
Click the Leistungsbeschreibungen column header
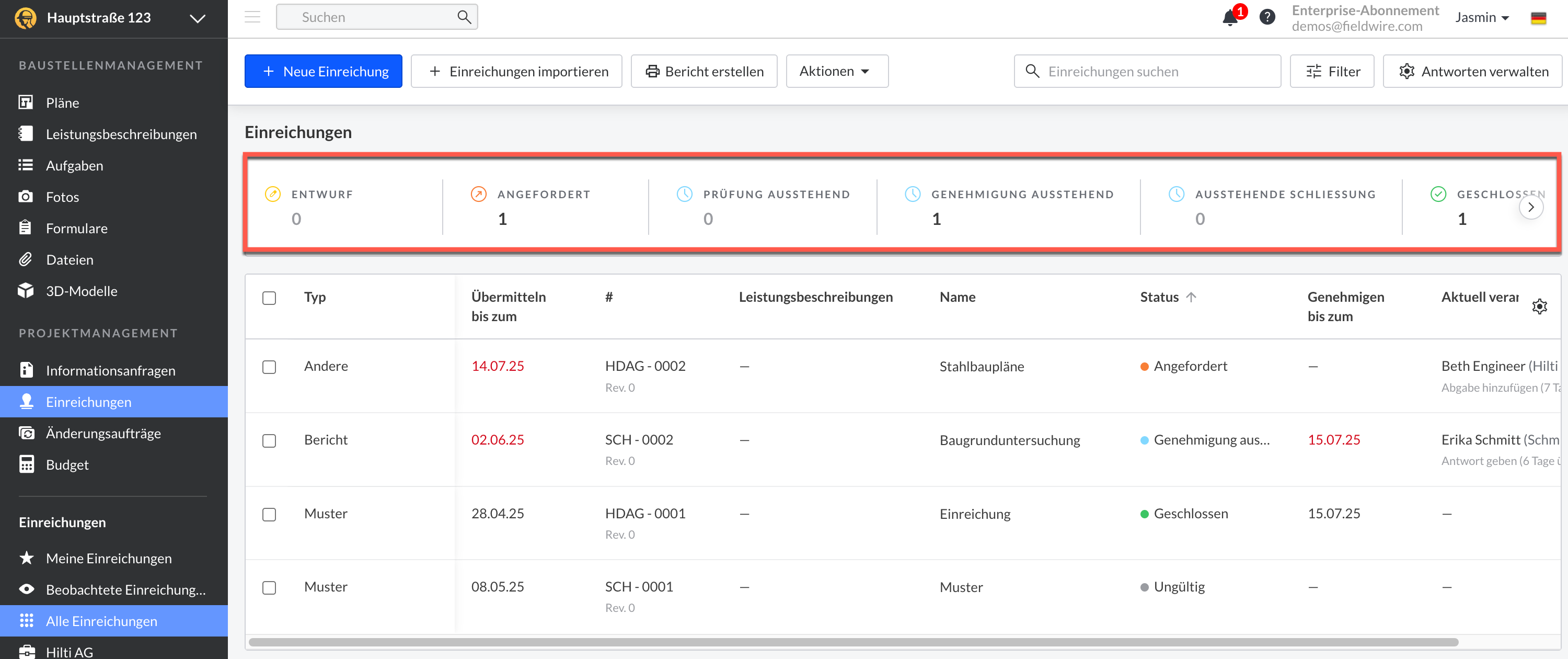pyautogui.click(x=815, y=297)
